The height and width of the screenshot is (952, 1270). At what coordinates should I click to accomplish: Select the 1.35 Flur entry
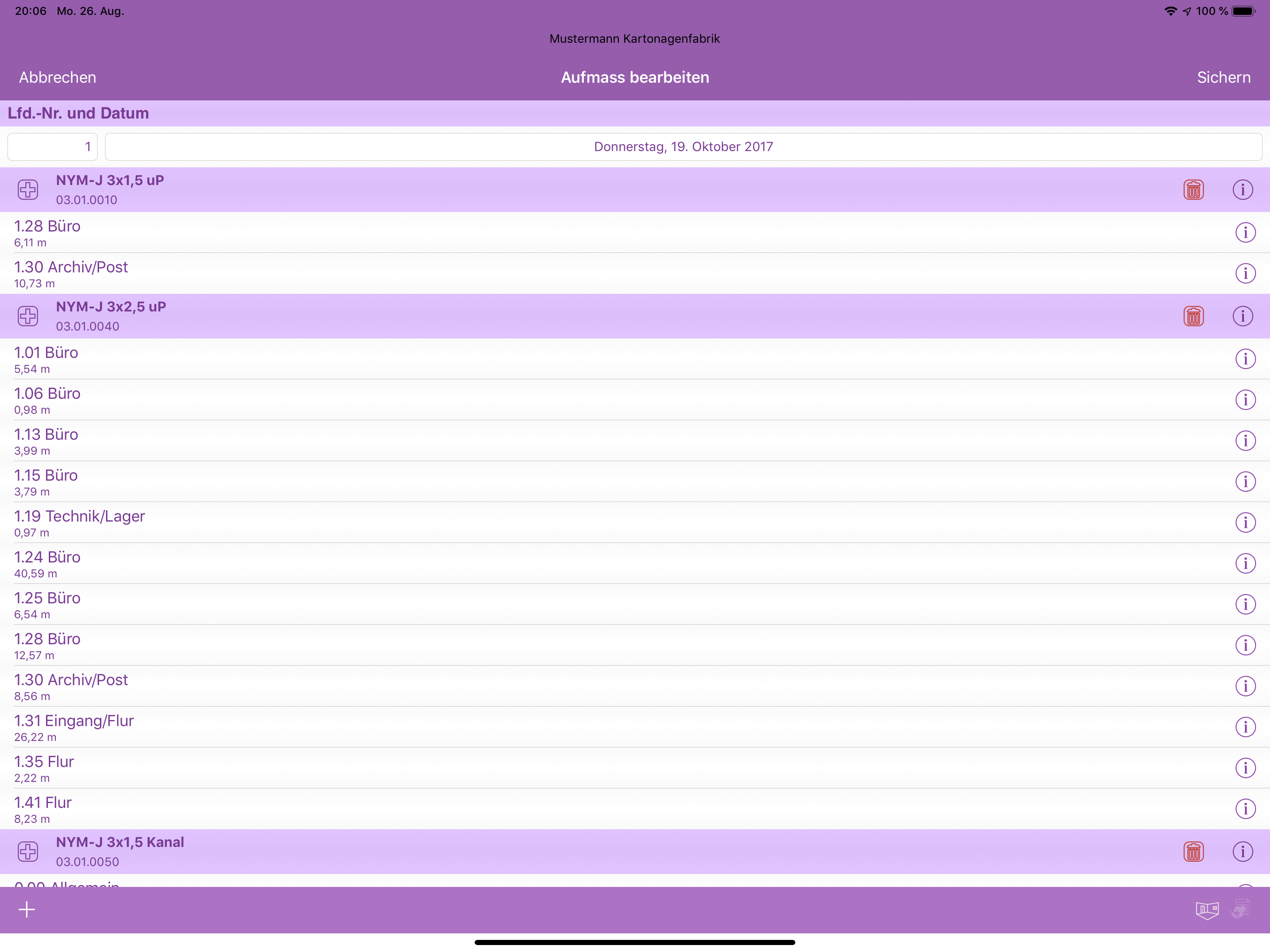635,767
